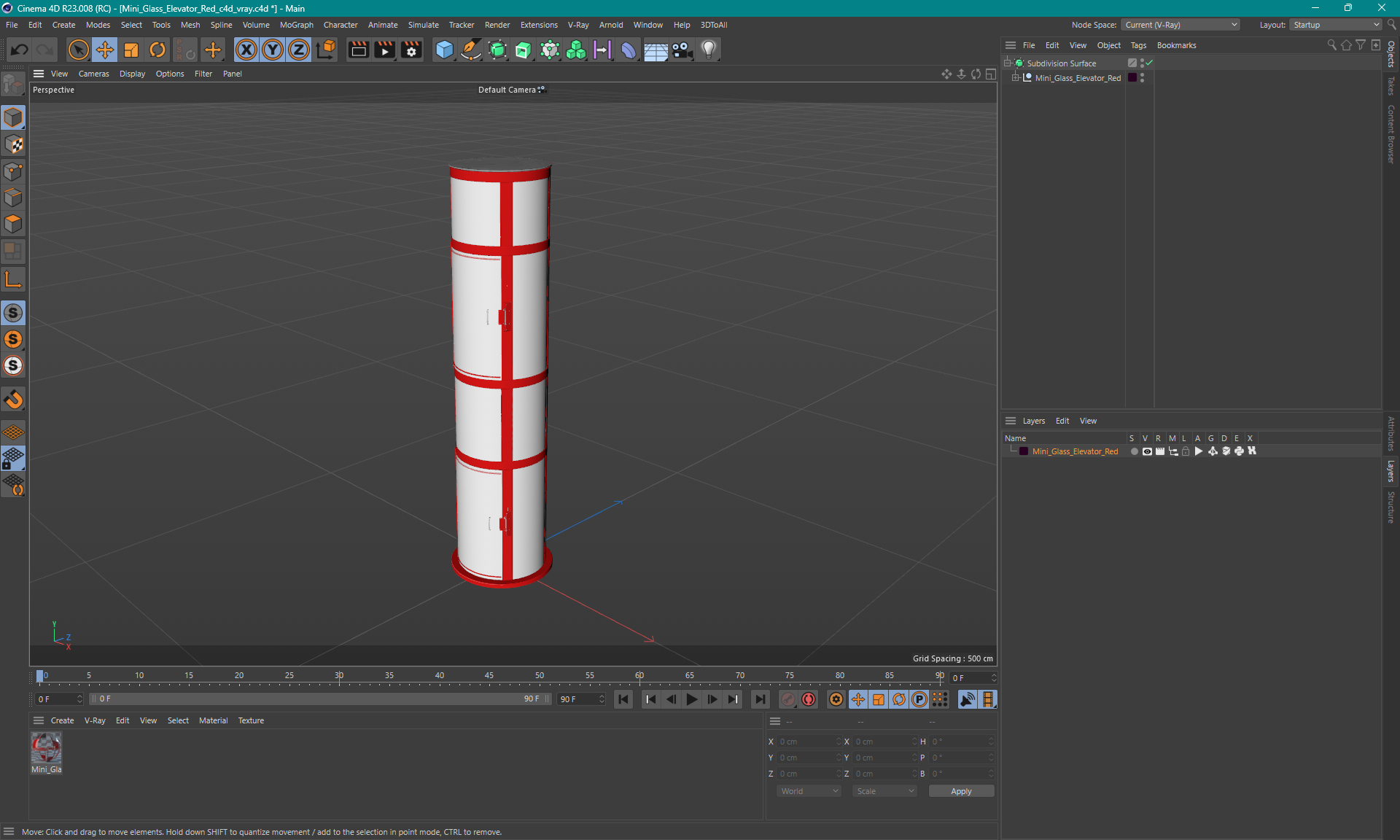Go to start of animation
Image resolution: width=1400 pixels, height=840 pixels.
(x=623, y=699)
